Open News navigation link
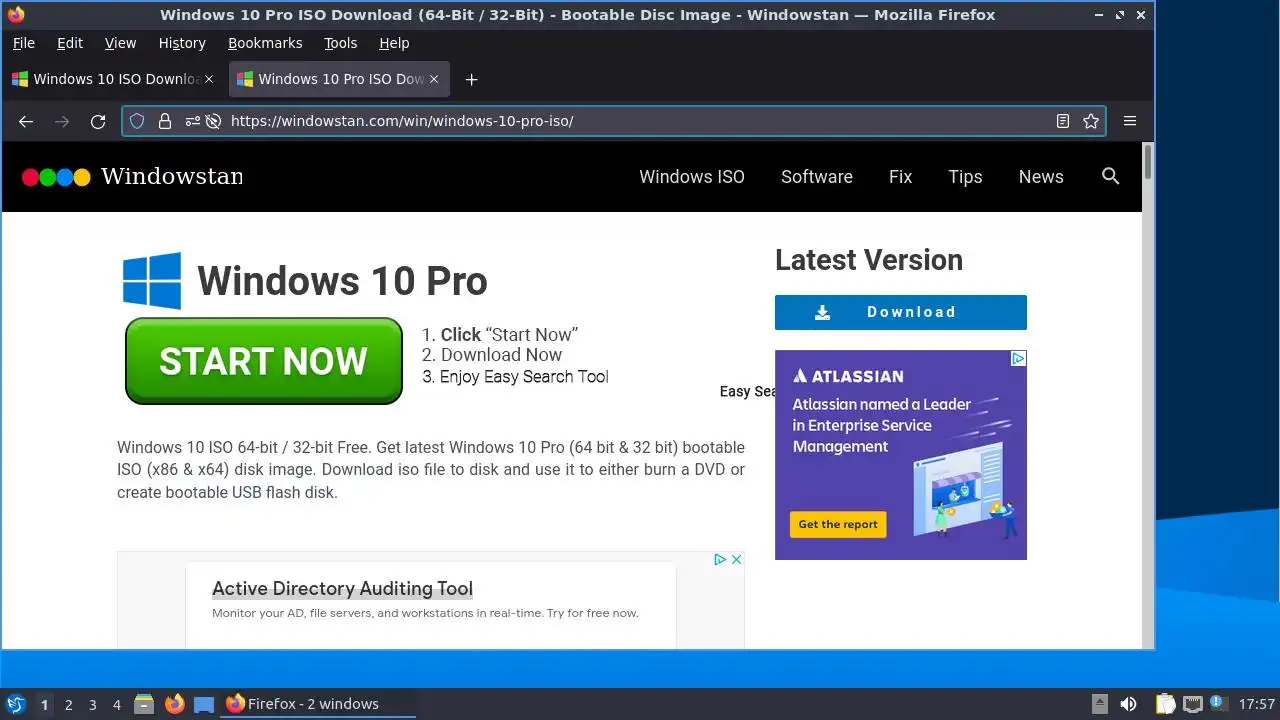This screenshot has width=1280, height=720. click(x=1041, y=176)
